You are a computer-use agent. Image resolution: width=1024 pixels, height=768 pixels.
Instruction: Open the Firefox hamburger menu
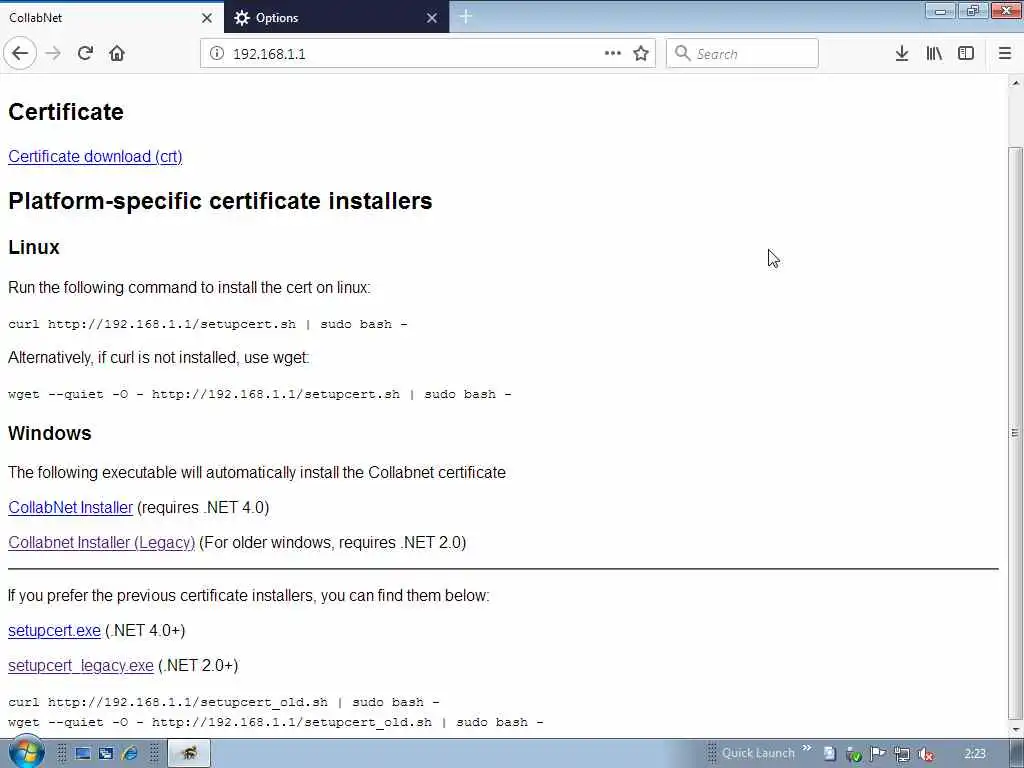(x=1005, y=53)
